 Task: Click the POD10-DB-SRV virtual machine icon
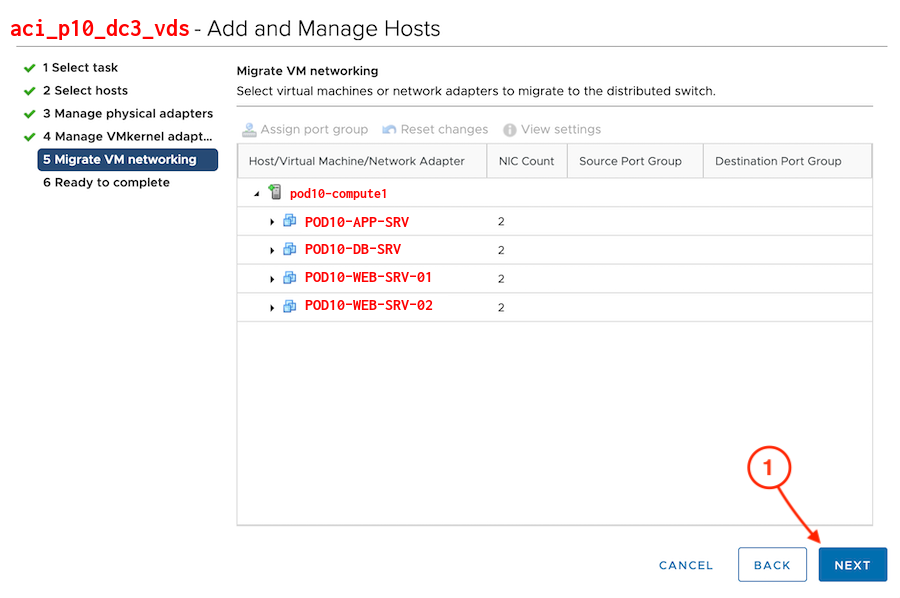[290, 250]
